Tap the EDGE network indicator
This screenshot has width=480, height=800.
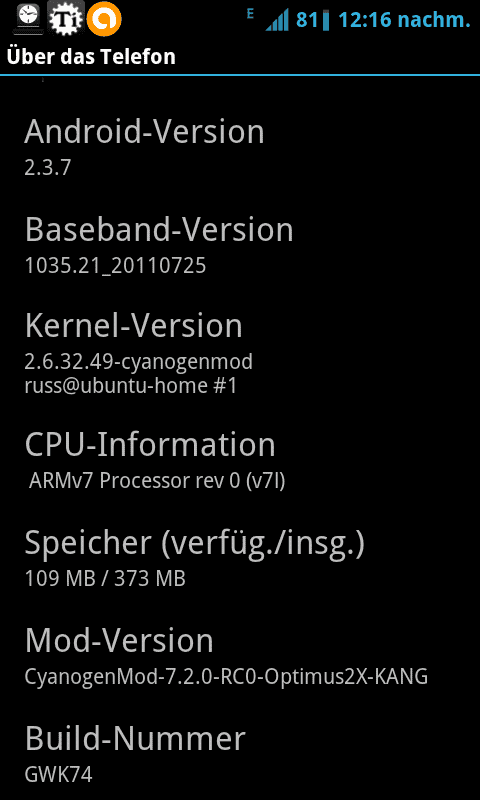pos(250,14)
